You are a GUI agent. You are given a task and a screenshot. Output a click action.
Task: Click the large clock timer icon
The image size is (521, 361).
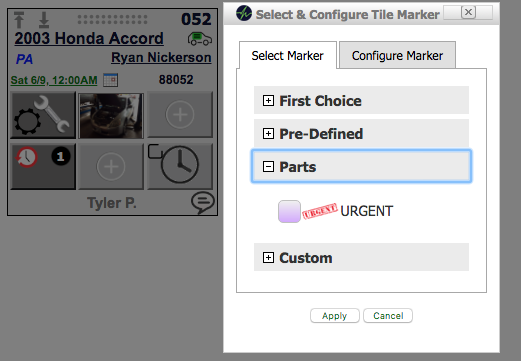pos(180,166)
